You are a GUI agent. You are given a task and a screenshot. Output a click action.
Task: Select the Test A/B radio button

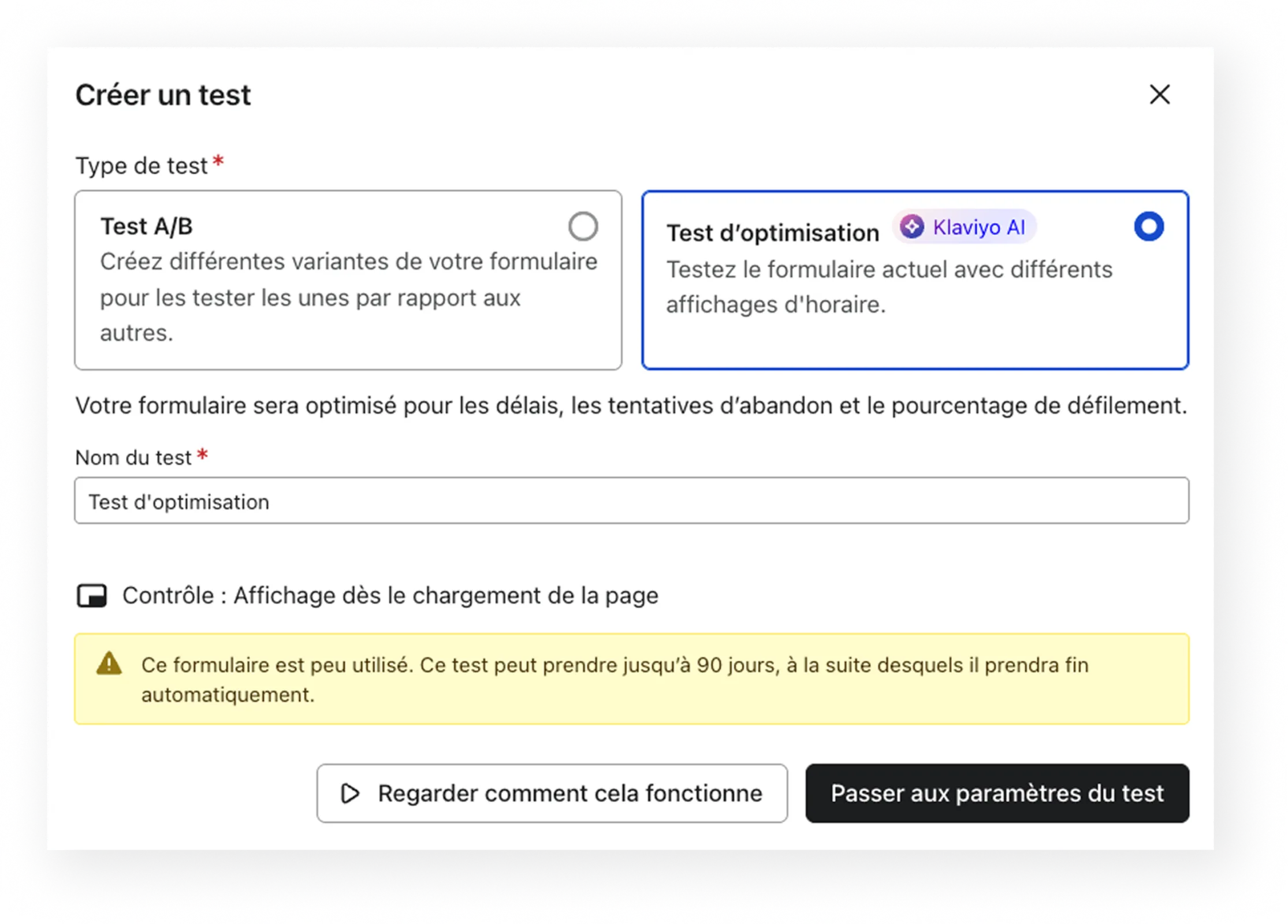point(582,226)
